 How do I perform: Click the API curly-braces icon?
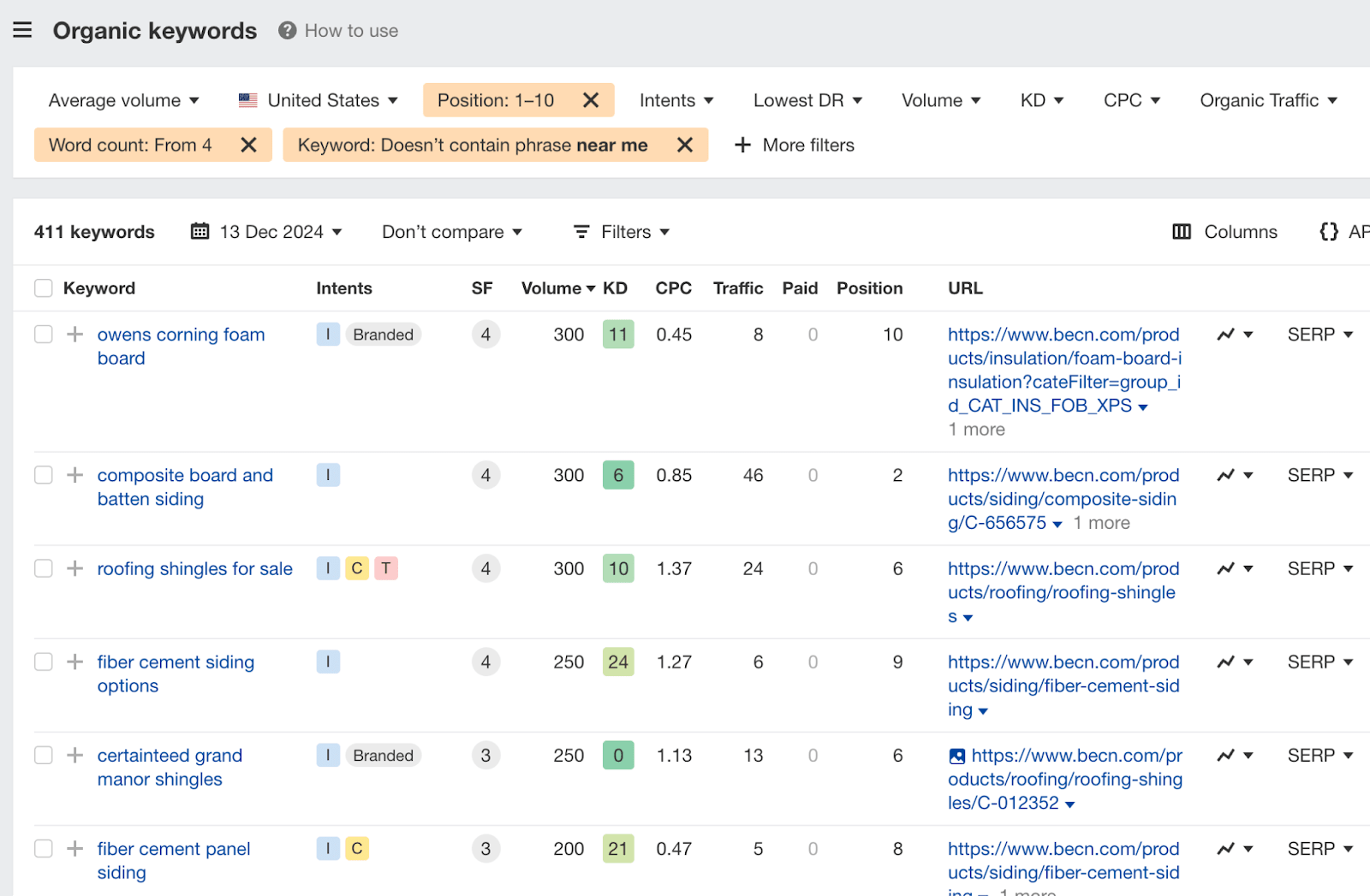(1329, 231)
